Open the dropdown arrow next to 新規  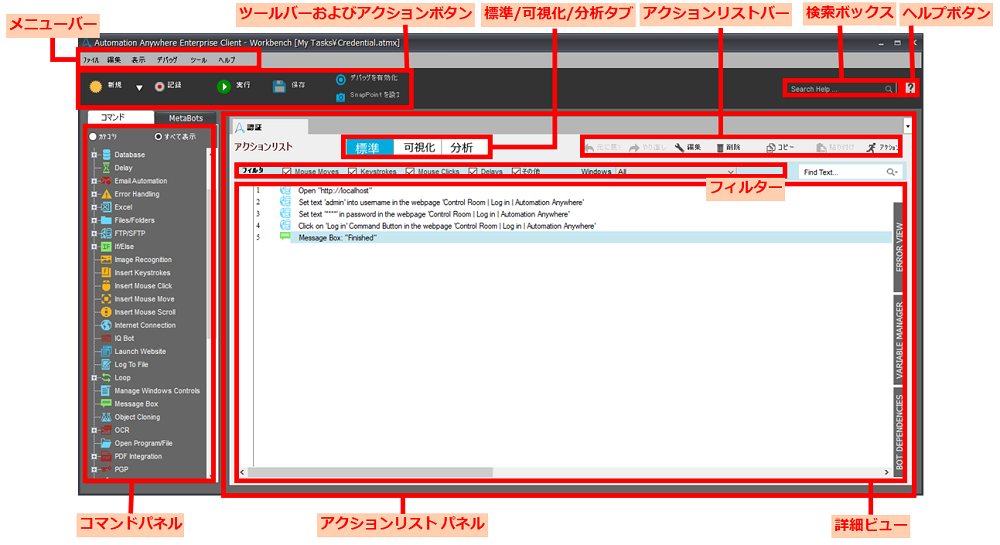click(x=139, y=88)
